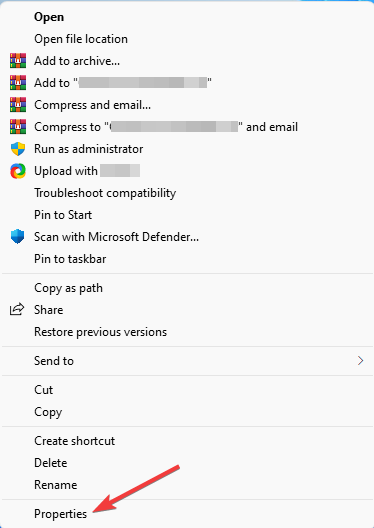374x528 pixels.
Task: Click the WinRAR icon beside Compress and email
Action: pyautogui.click(x=18, y=105)
